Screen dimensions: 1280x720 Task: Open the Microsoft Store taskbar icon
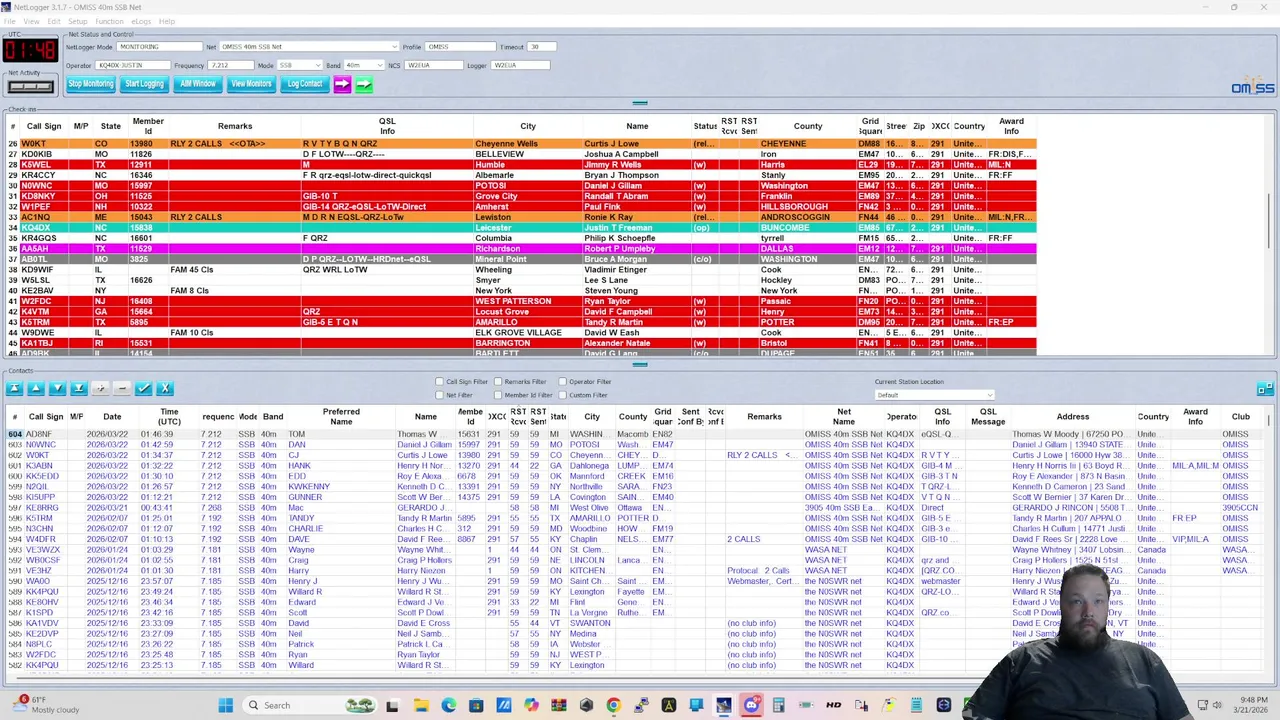[476, 705]
